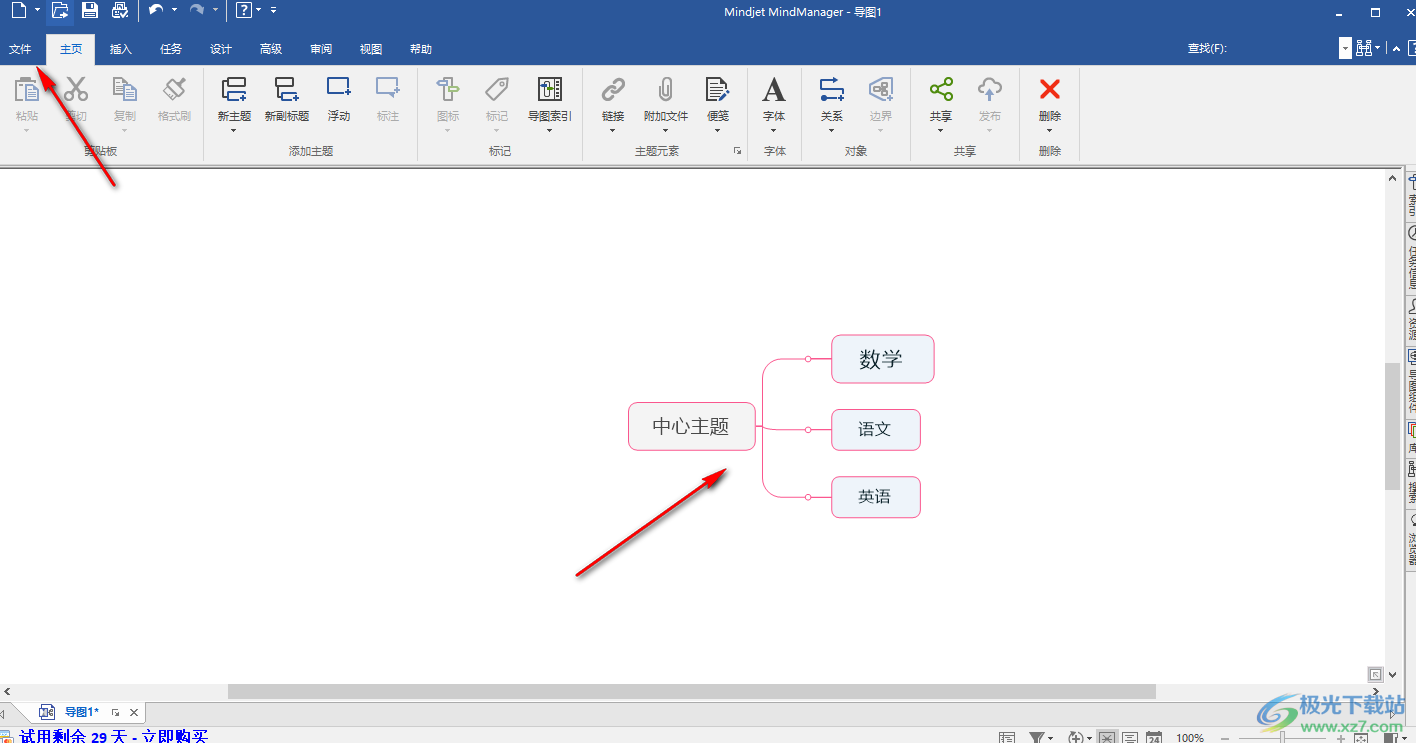Click the Boundary (边界) icon
The height and width of the screenshot is (743, 1416).
[881, 90]
